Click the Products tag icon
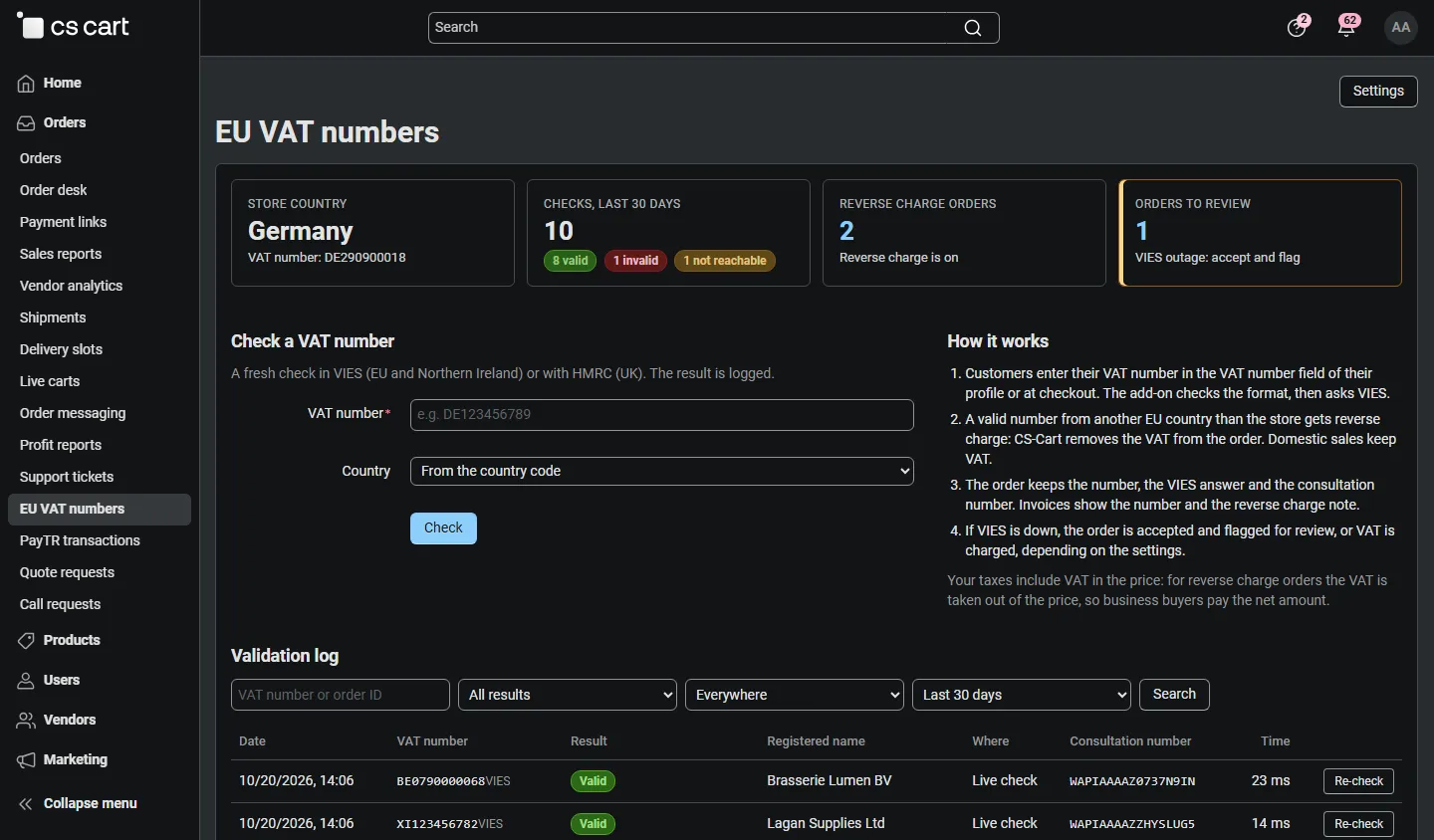Screen dimensions: 1434x840 coord(26,641)
